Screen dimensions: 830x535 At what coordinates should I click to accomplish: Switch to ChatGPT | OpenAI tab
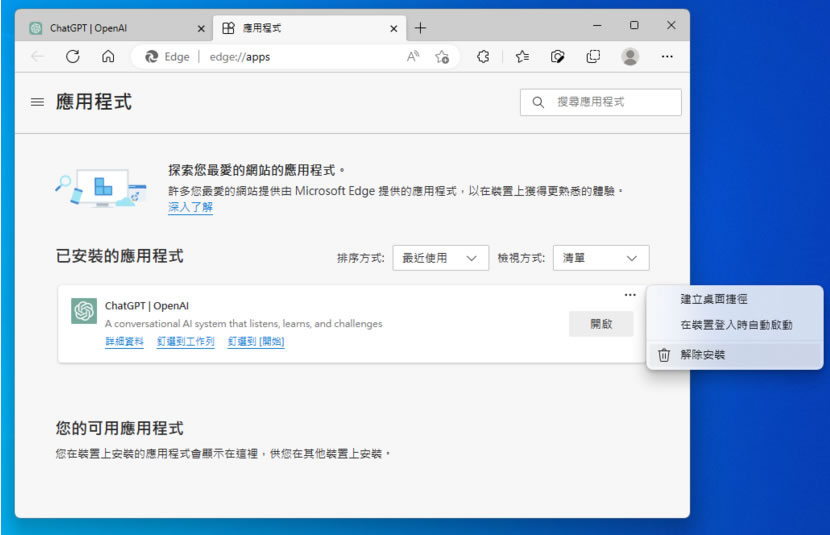pyautogui.click(x=116, y=28)
